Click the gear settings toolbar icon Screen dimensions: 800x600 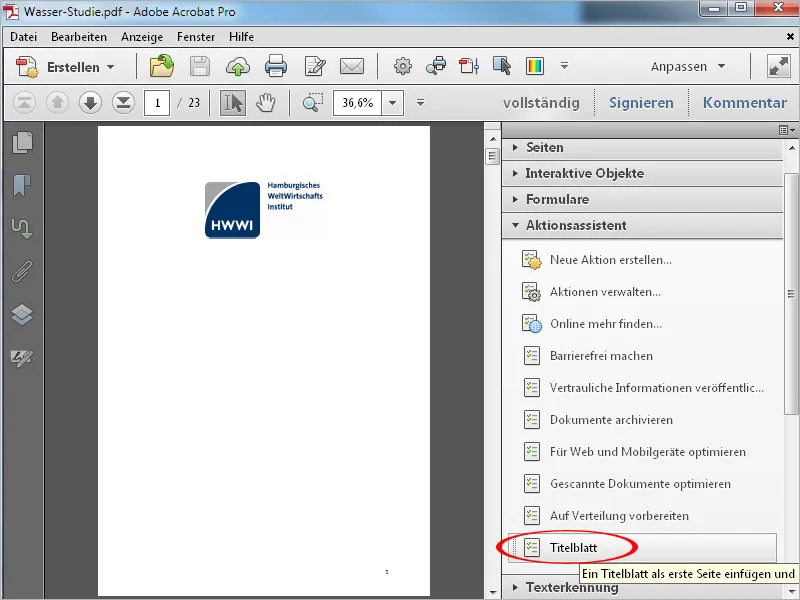(x=403, y=66)
